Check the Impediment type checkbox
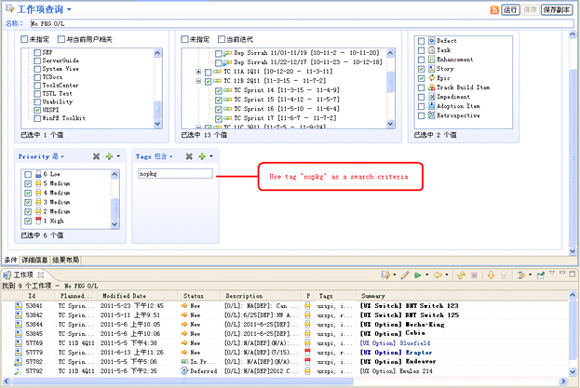This screenshot has height=388, width=580. [421, 97]
